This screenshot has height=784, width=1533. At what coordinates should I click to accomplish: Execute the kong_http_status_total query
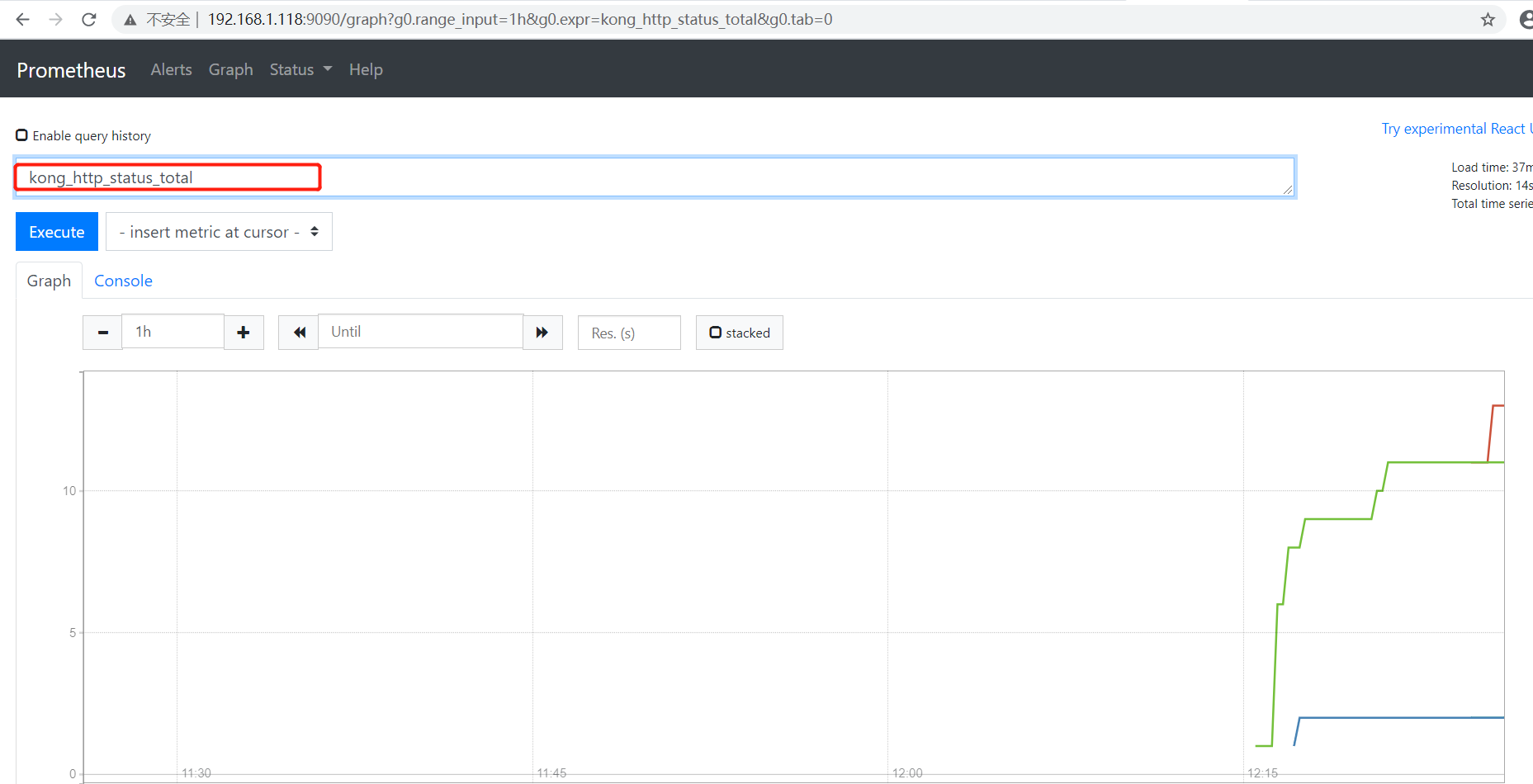click(x=56, y=231)
